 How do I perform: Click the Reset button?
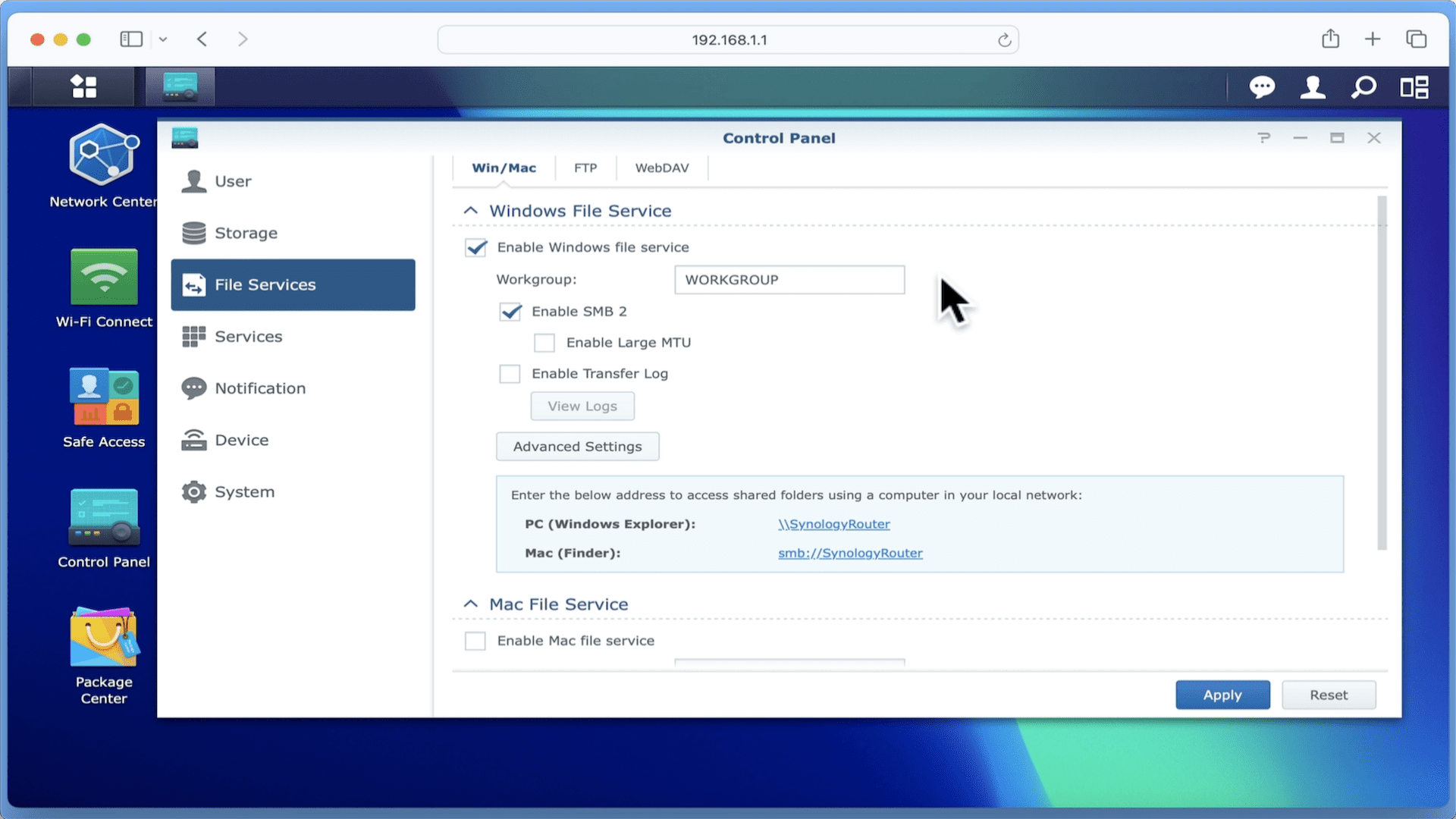[1329, 695]
